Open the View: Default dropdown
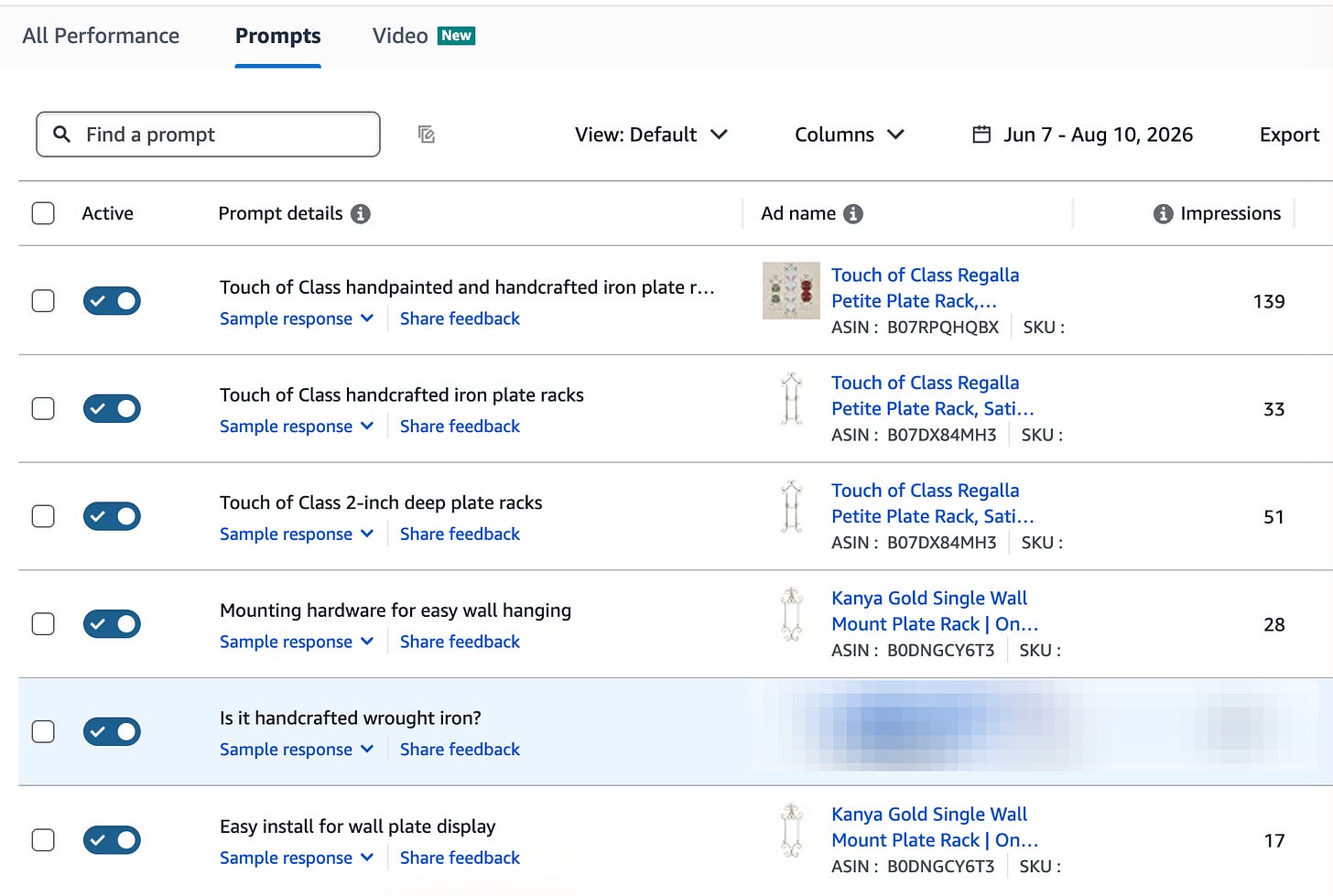Viewport: 1333px width, 896px height. point(651,135)
